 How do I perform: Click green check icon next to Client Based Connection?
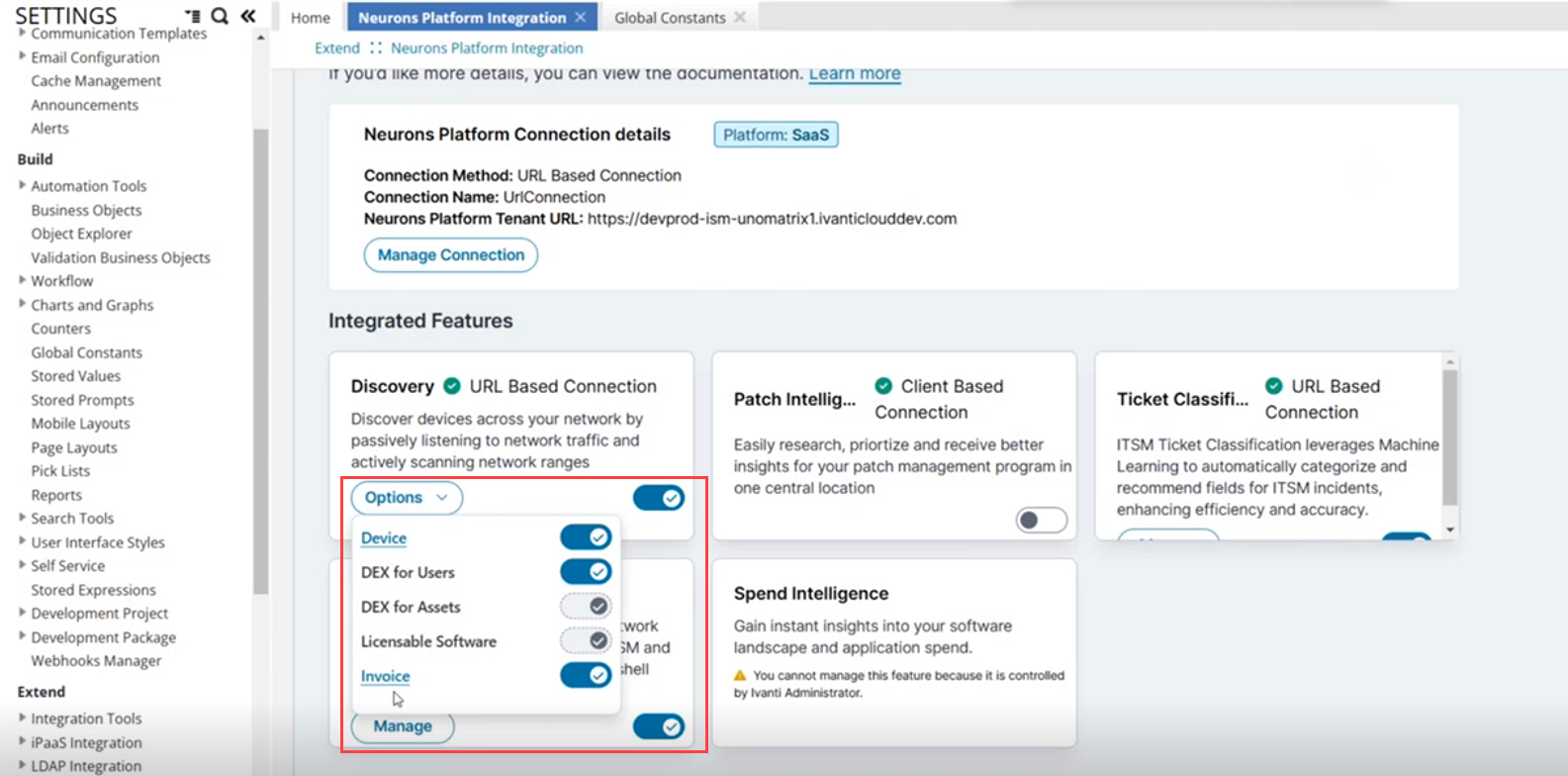(x=883, y=386)
